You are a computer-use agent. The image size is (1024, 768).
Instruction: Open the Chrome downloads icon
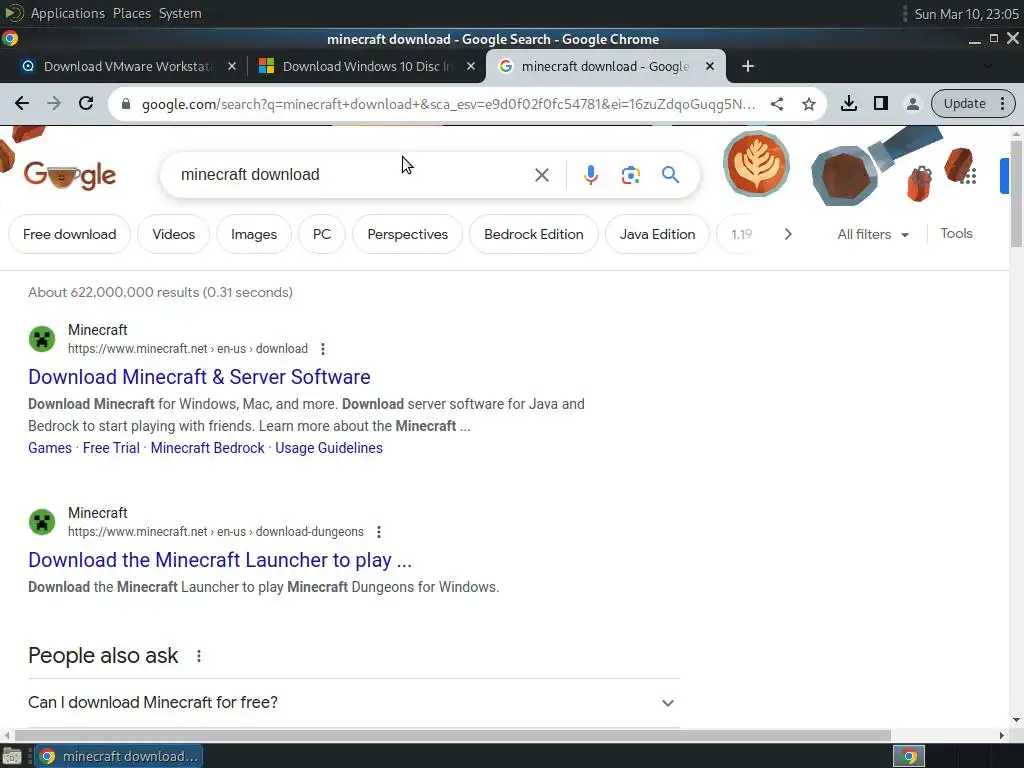(848, 103)
